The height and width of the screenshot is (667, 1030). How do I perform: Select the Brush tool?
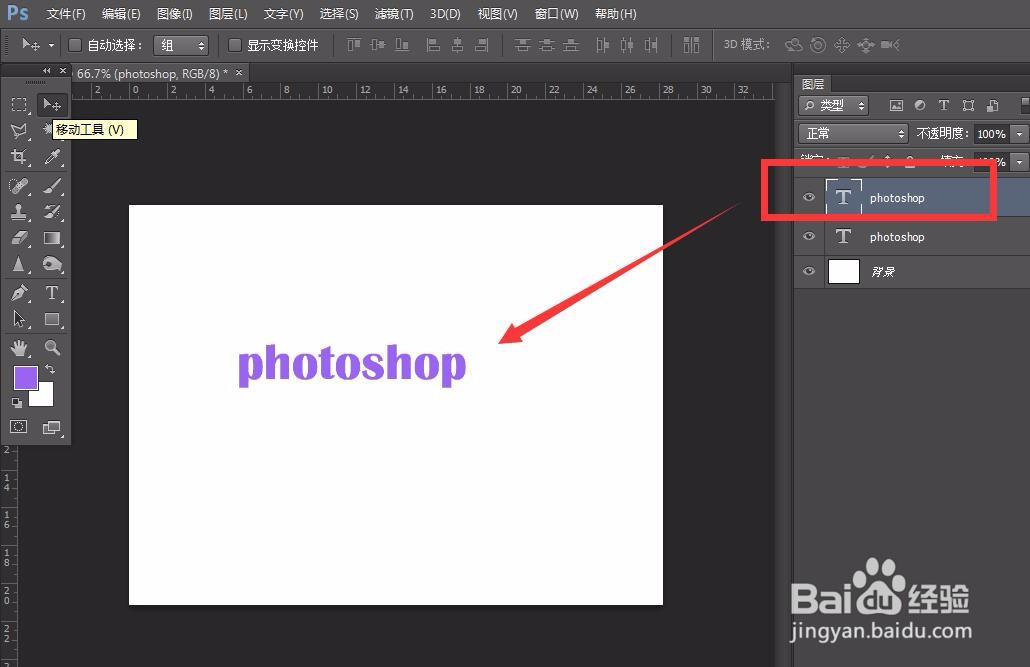click(x=52, y=186)
